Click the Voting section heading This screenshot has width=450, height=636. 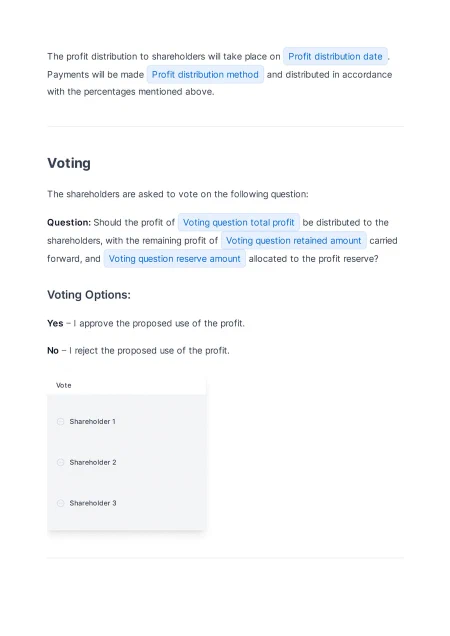click(69, 163)
